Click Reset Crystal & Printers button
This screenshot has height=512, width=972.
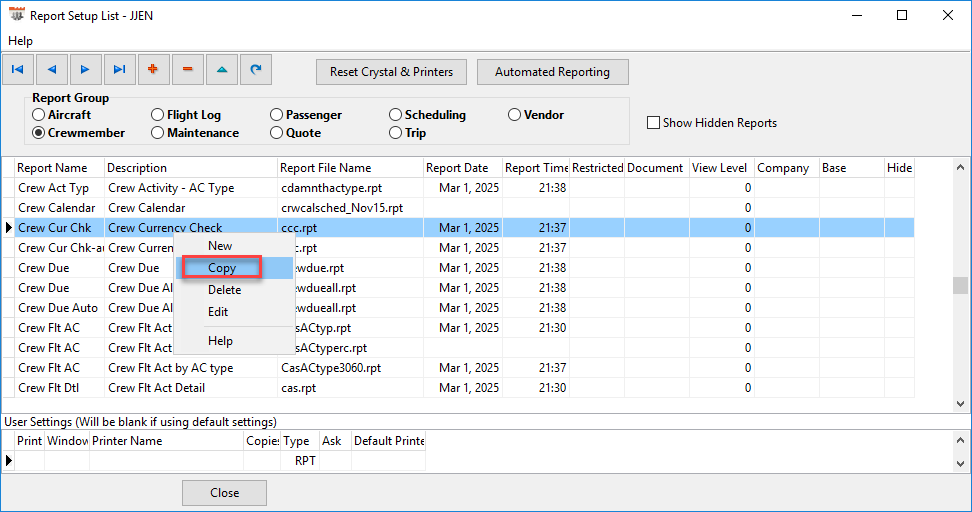coord(391,72)
